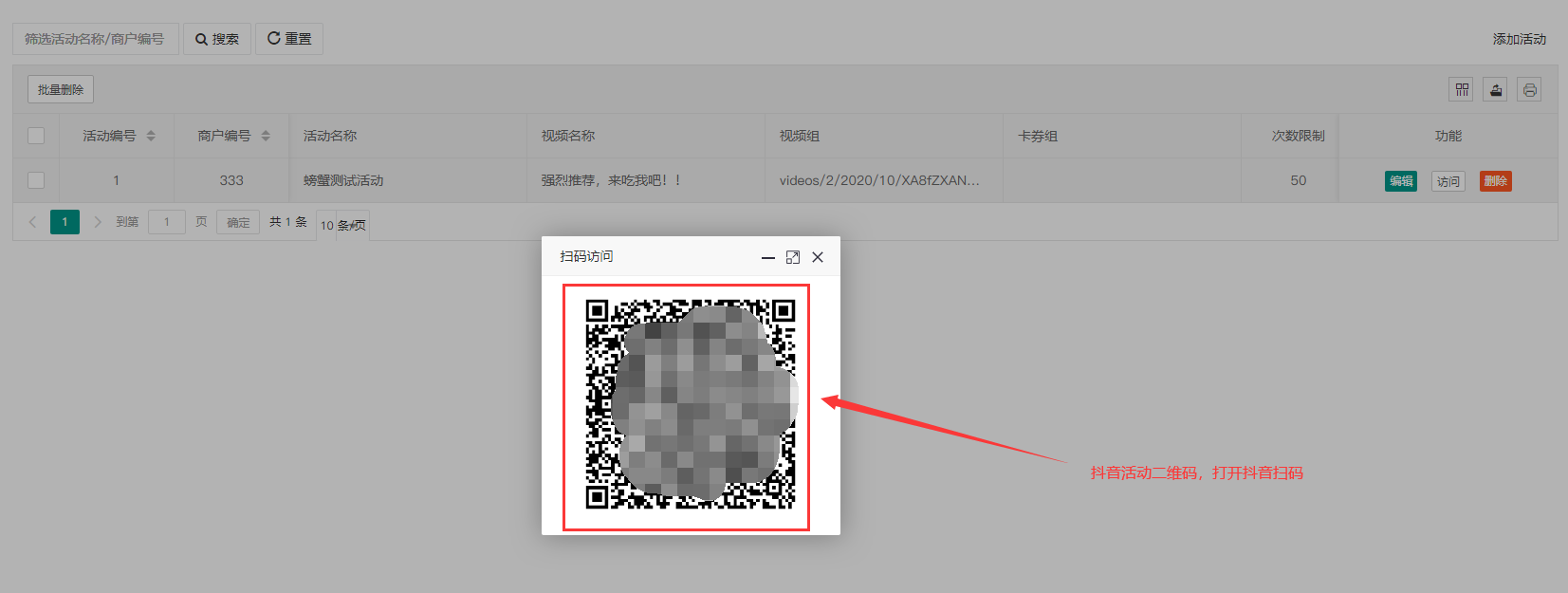Open the column filter grid icon

pos(1462,90)
